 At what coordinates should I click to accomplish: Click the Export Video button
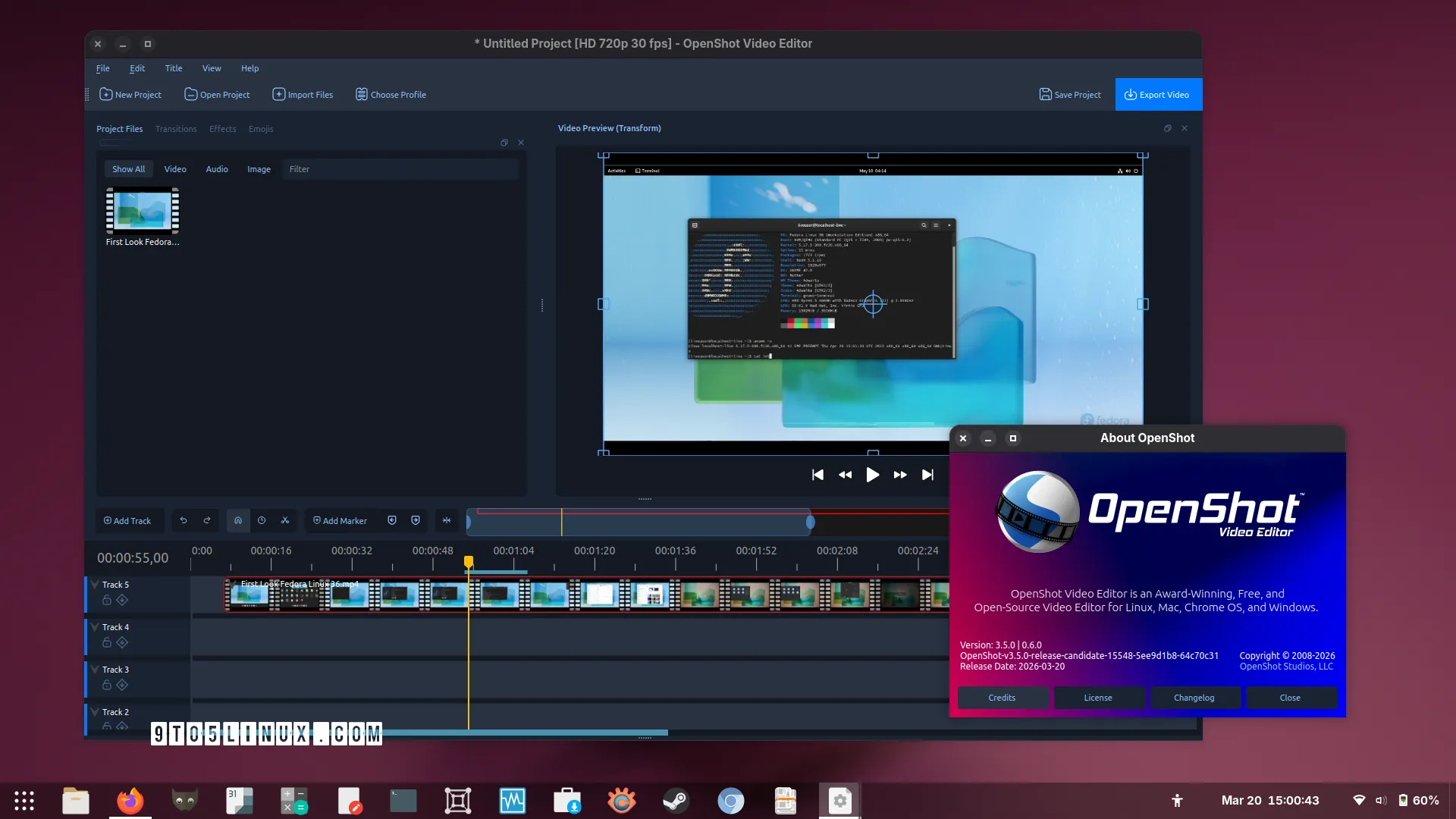tap(1157, 95)
